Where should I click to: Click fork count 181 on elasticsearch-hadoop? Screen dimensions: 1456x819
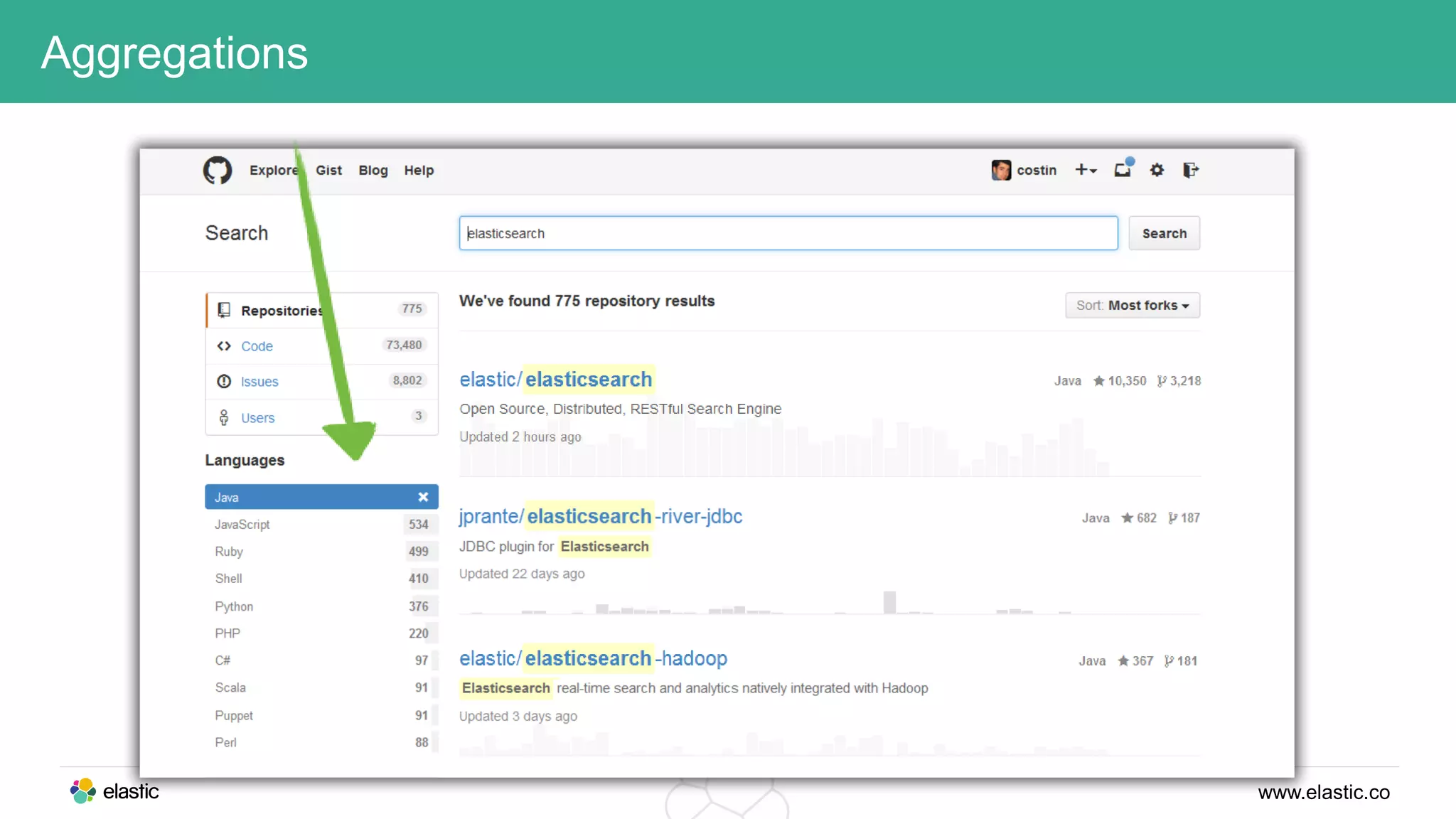1181,661
